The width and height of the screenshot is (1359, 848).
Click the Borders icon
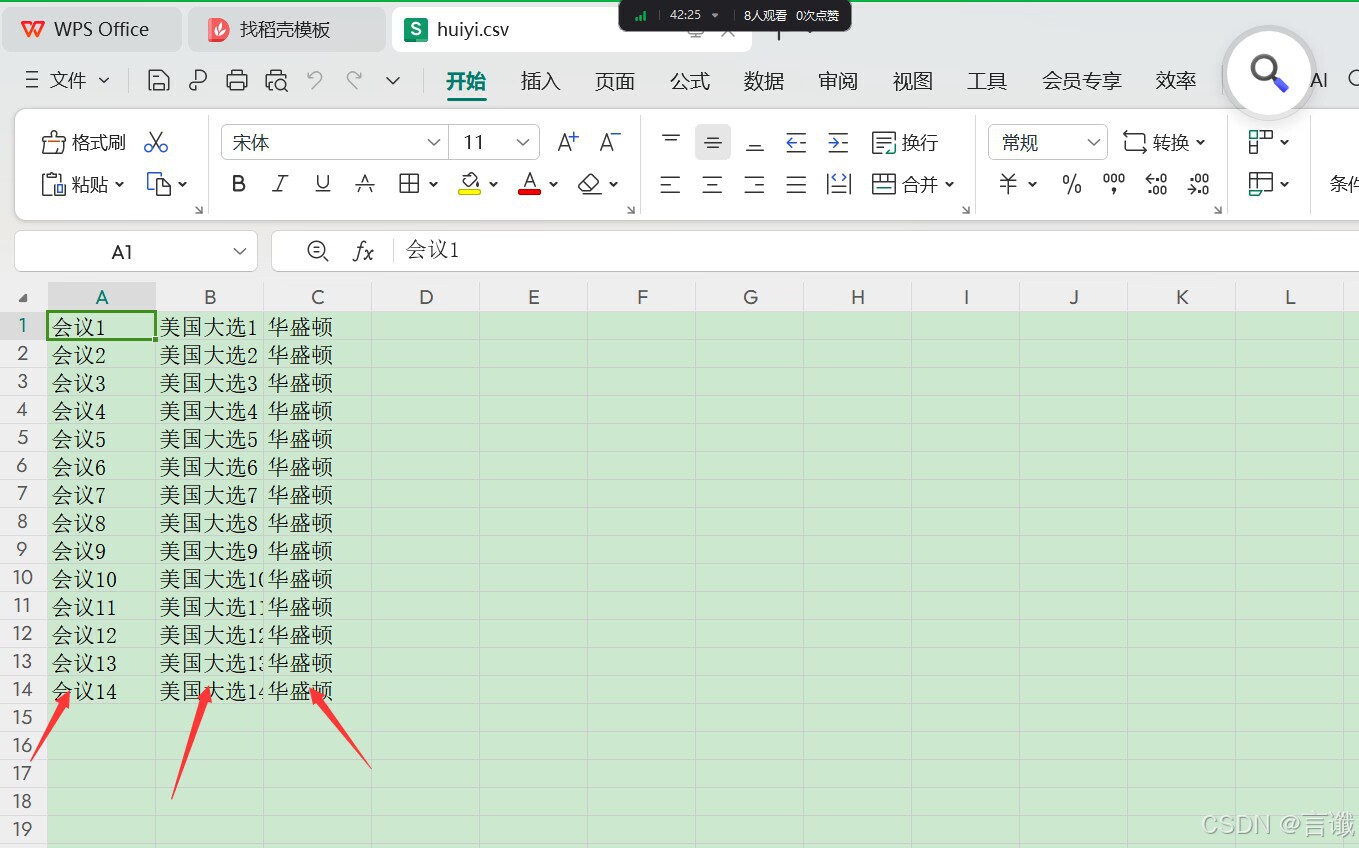[x=409, y=184]
